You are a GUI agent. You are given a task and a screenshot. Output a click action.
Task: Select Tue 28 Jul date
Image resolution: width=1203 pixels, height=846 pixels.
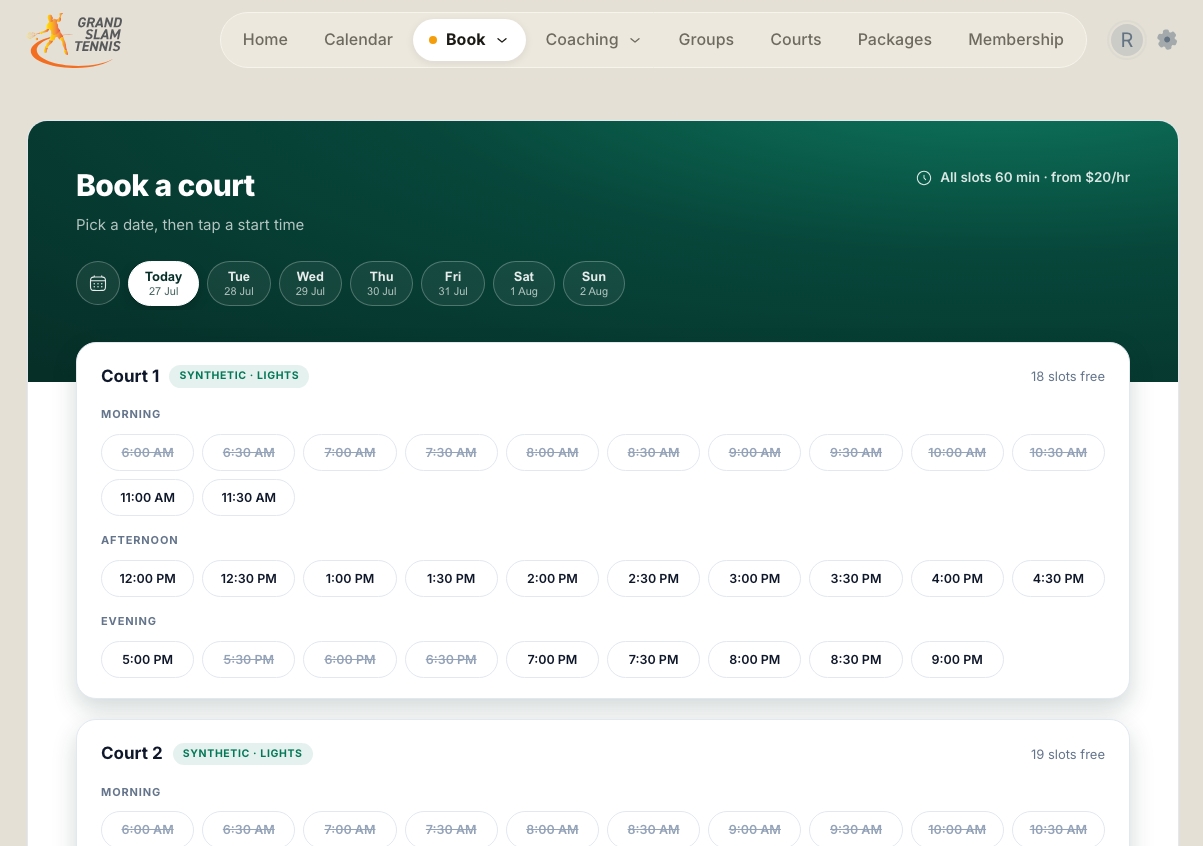point(239,283)
